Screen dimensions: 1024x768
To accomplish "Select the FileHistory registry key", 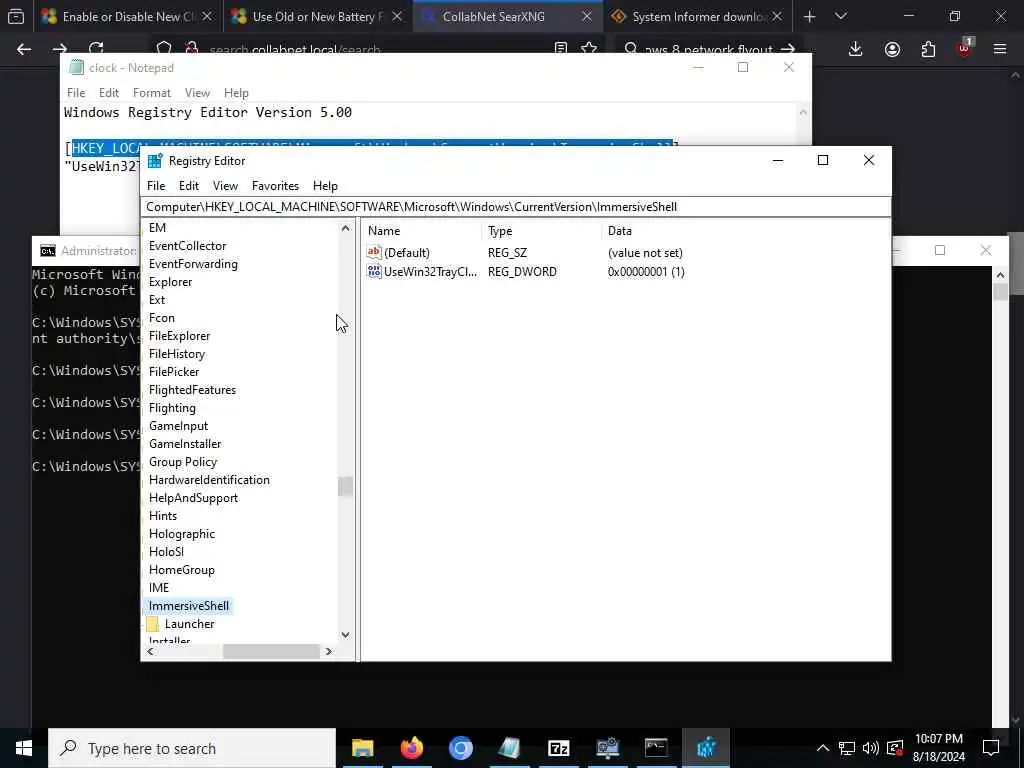I will [x=177, y=354].
